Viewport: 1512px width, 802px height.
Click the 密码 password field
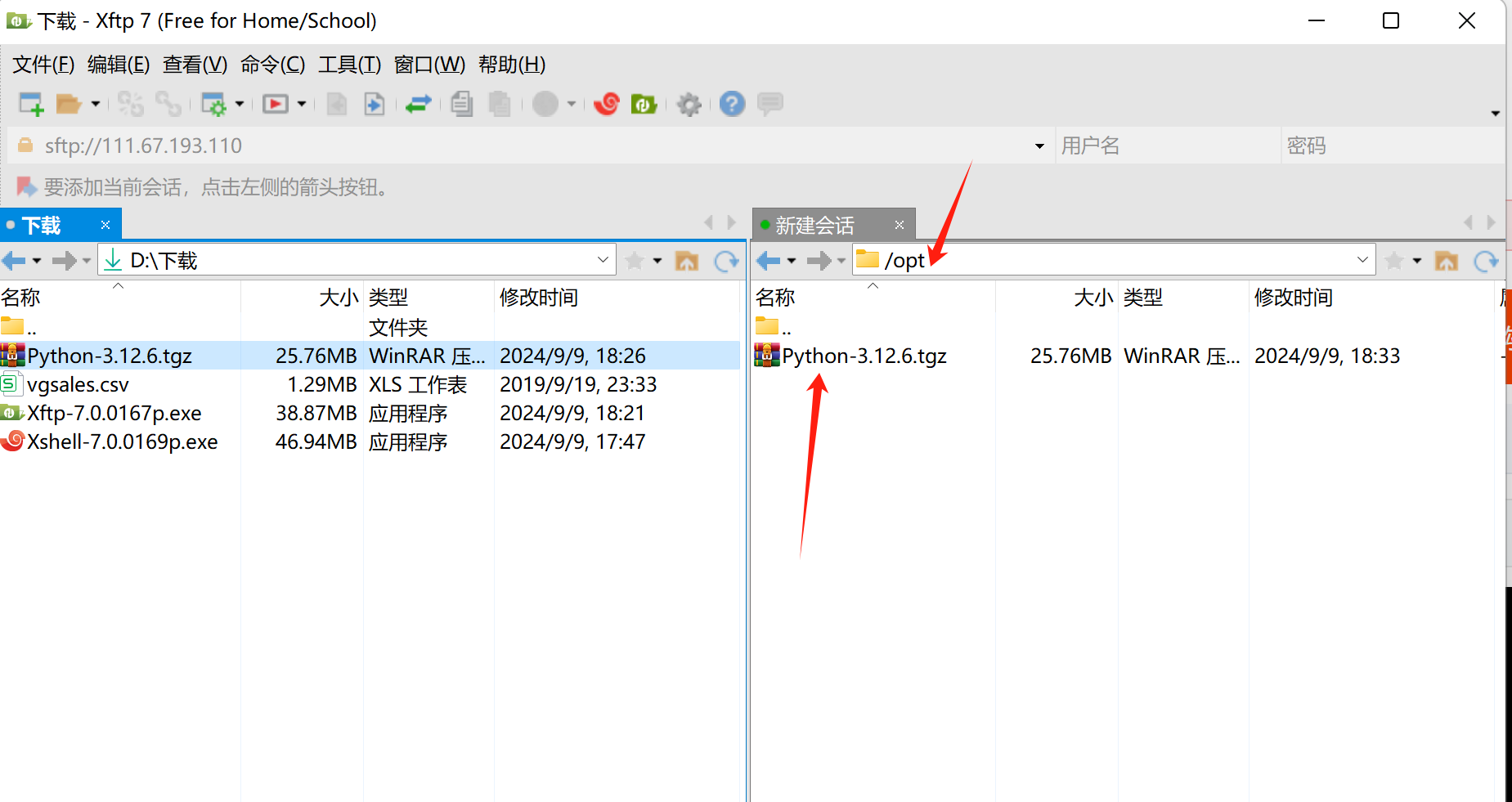tap(1393, 146)
